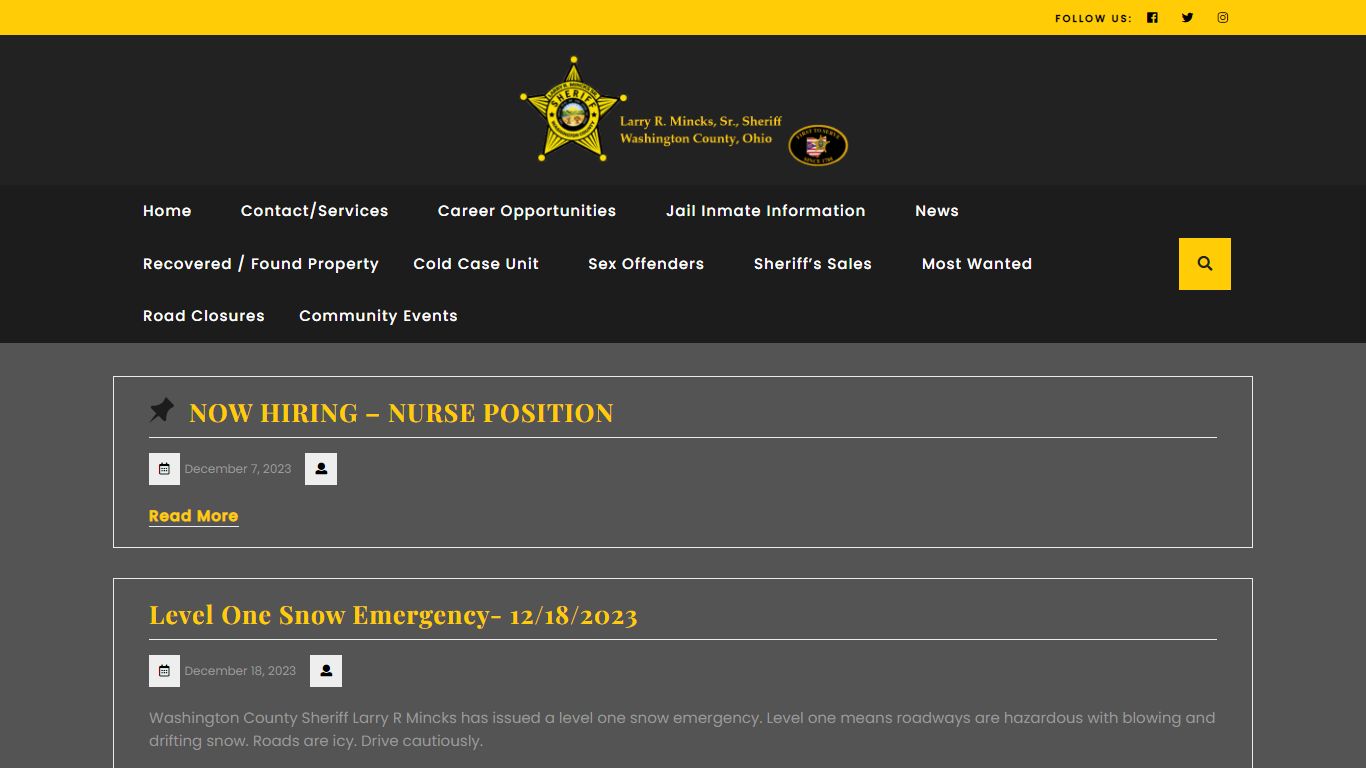This screenshot has height=768, width=1366.
Task: Open Jail Inmate Information page
Action: point(766,211)
